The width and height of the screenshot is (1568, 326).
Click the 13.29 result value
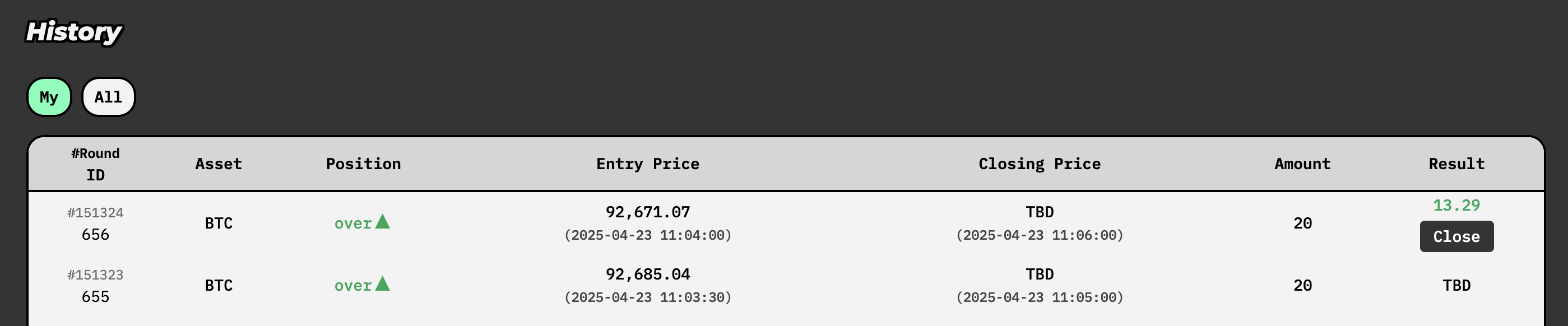(x=1456, y=206)
